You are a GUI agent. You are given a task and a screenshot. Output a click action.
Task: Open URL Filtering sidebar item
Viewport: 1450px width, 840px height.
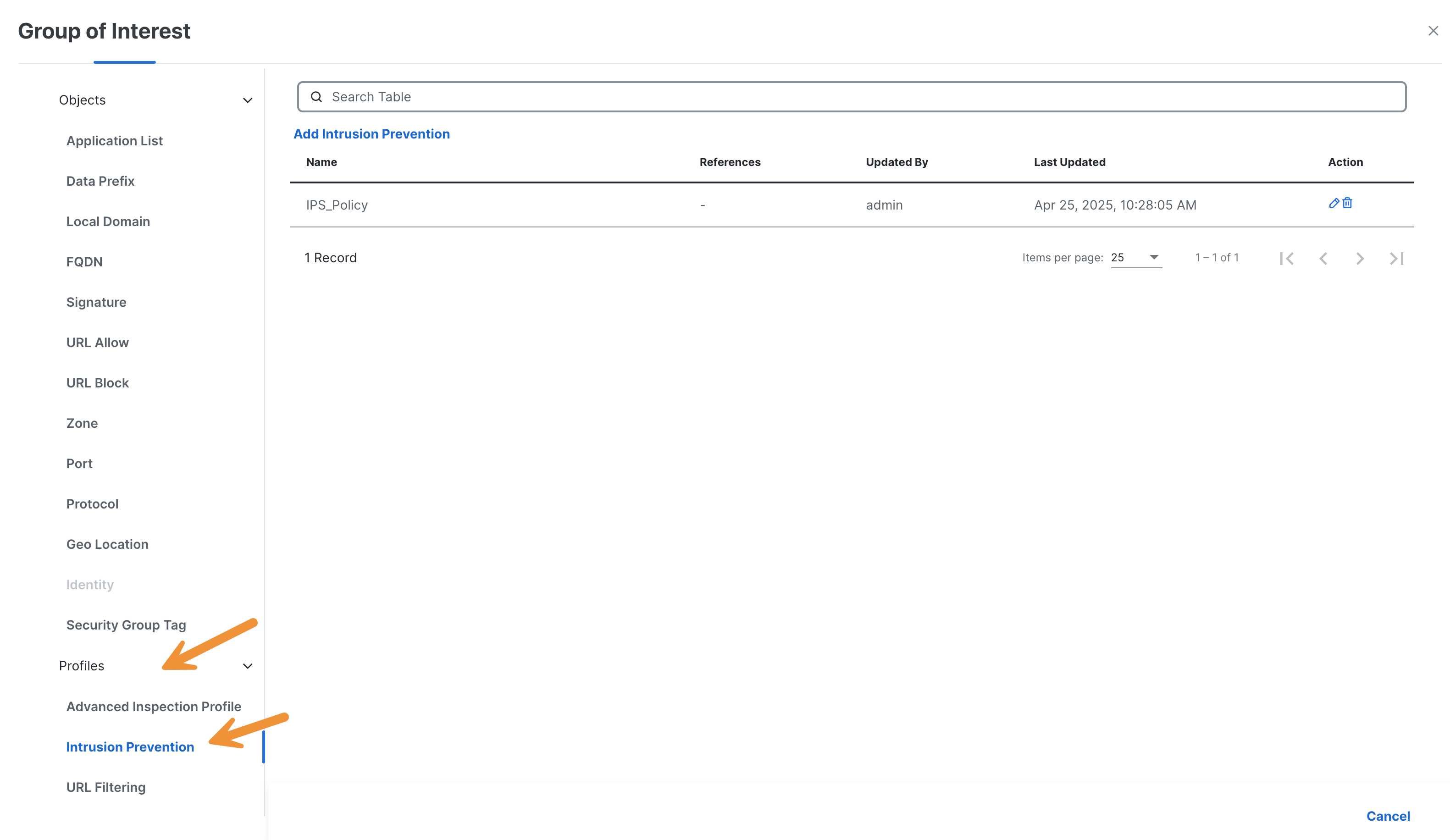(x=106, y=787)
